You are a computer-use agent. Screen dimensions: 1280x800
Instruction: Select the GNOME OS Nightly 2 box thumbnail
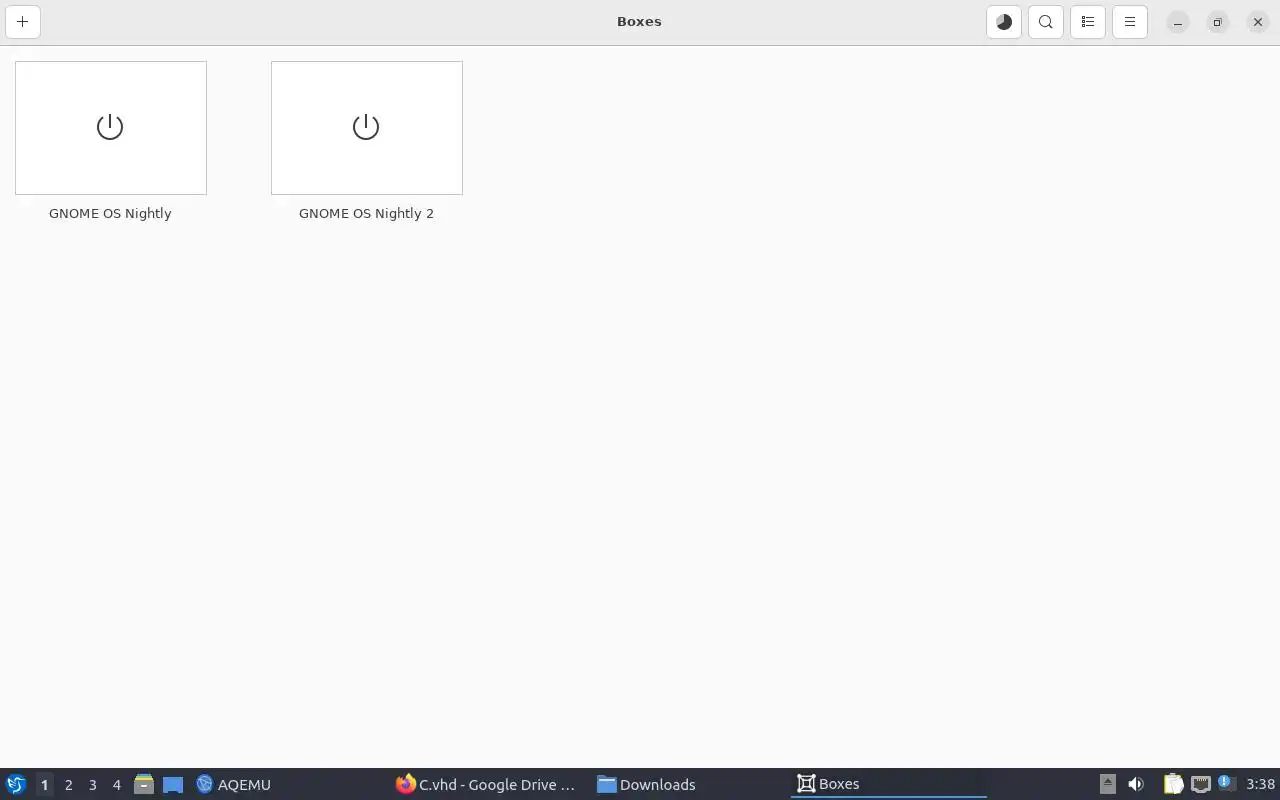(367, 128)
